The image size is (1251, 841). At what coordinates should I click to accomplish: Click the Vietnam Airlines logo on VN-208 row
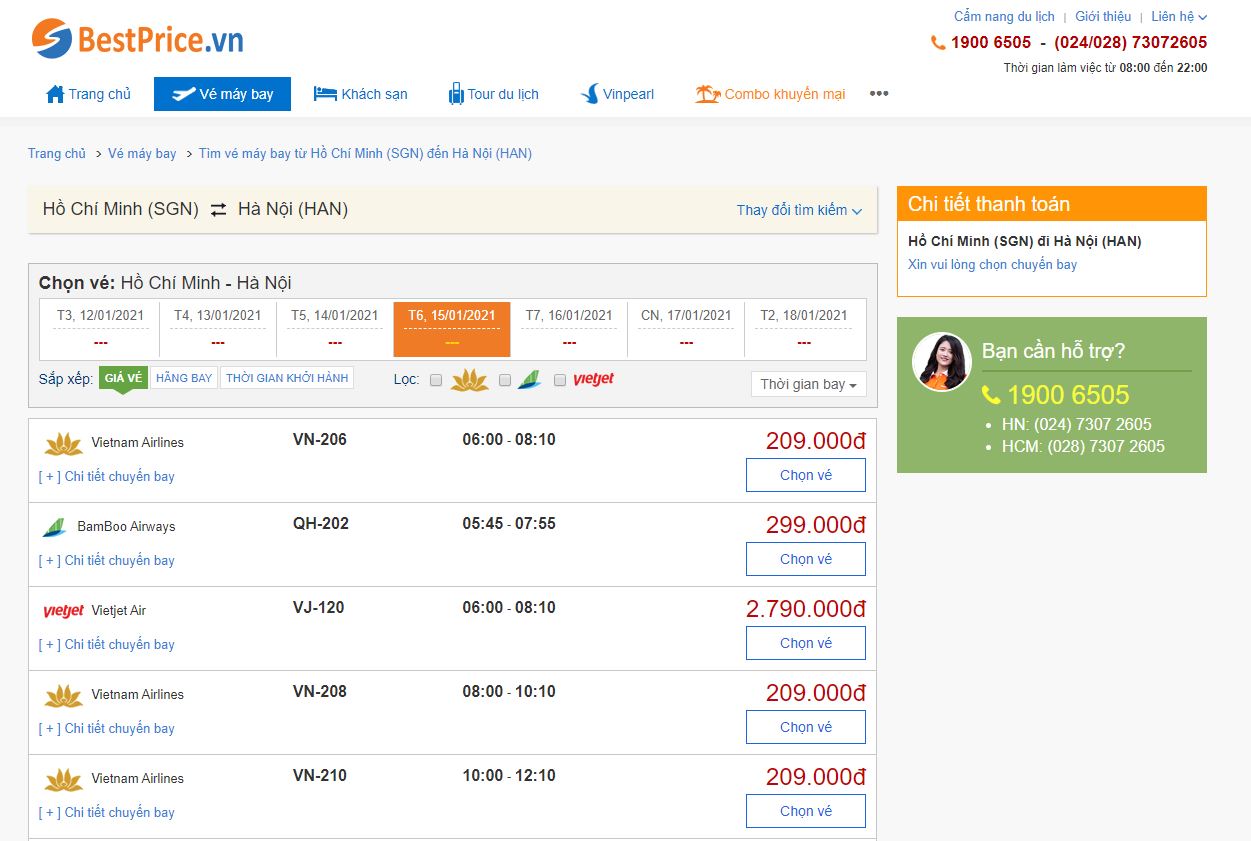click(64, 695)
